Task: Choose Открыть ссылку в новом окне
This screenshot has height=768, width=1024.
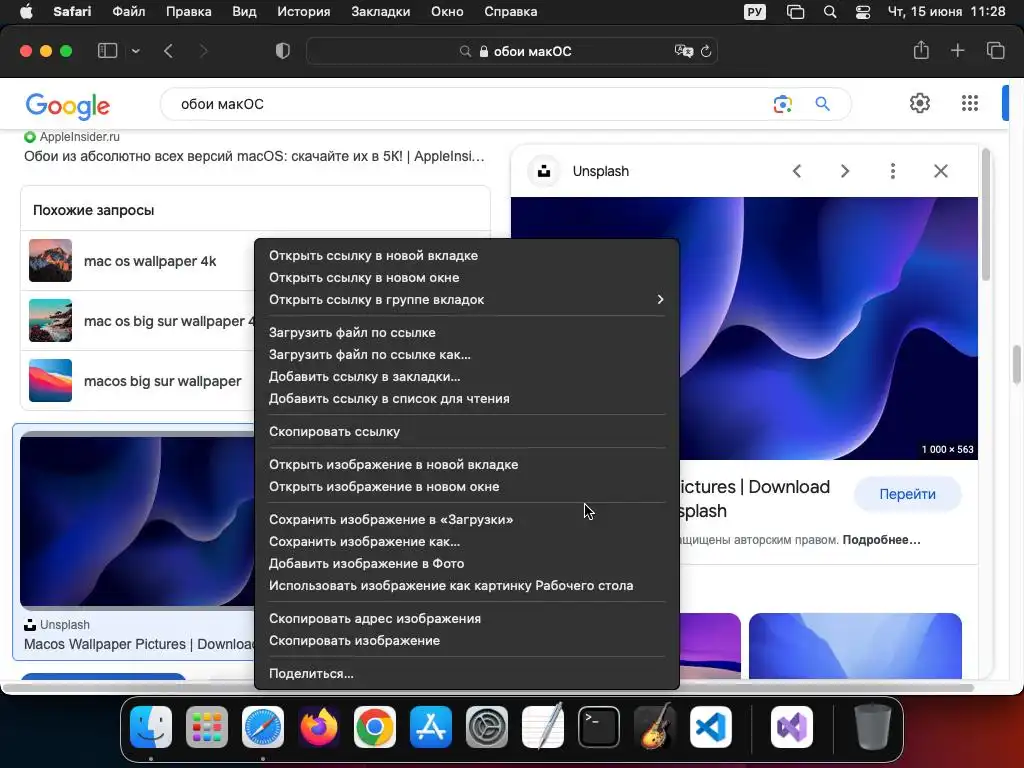Action: pos(466,278)
